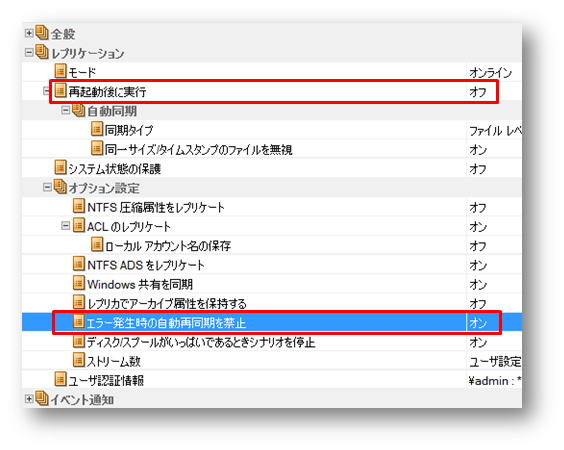Click the イベント通知 folder icon
The height and width of the screenshot is (450, 564).
[42, 398]
